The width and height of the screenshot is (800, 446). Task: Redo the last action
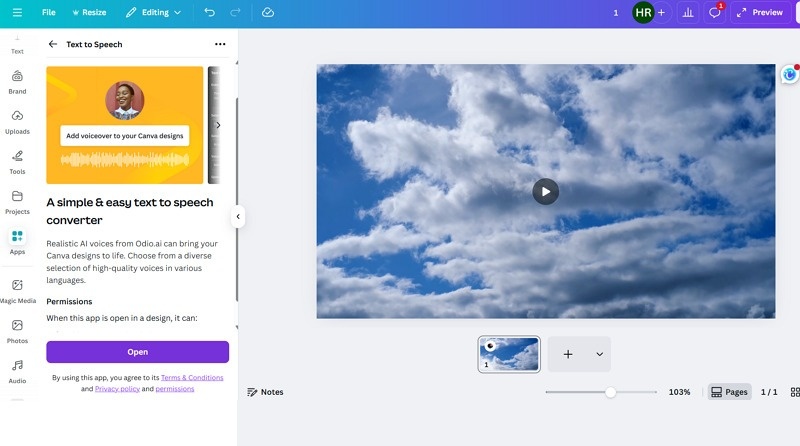click(235, 12)
